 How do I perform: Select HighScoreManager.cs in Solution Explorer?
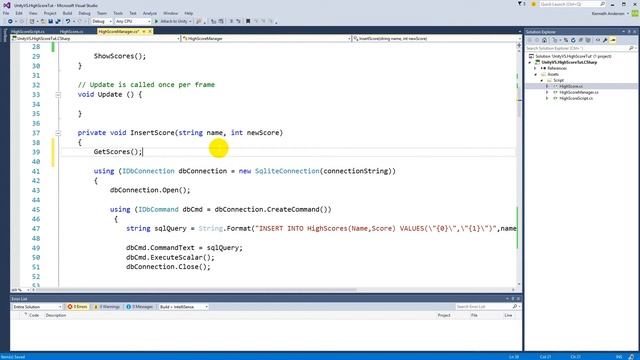pyautogui.click(x=579, y=92)
